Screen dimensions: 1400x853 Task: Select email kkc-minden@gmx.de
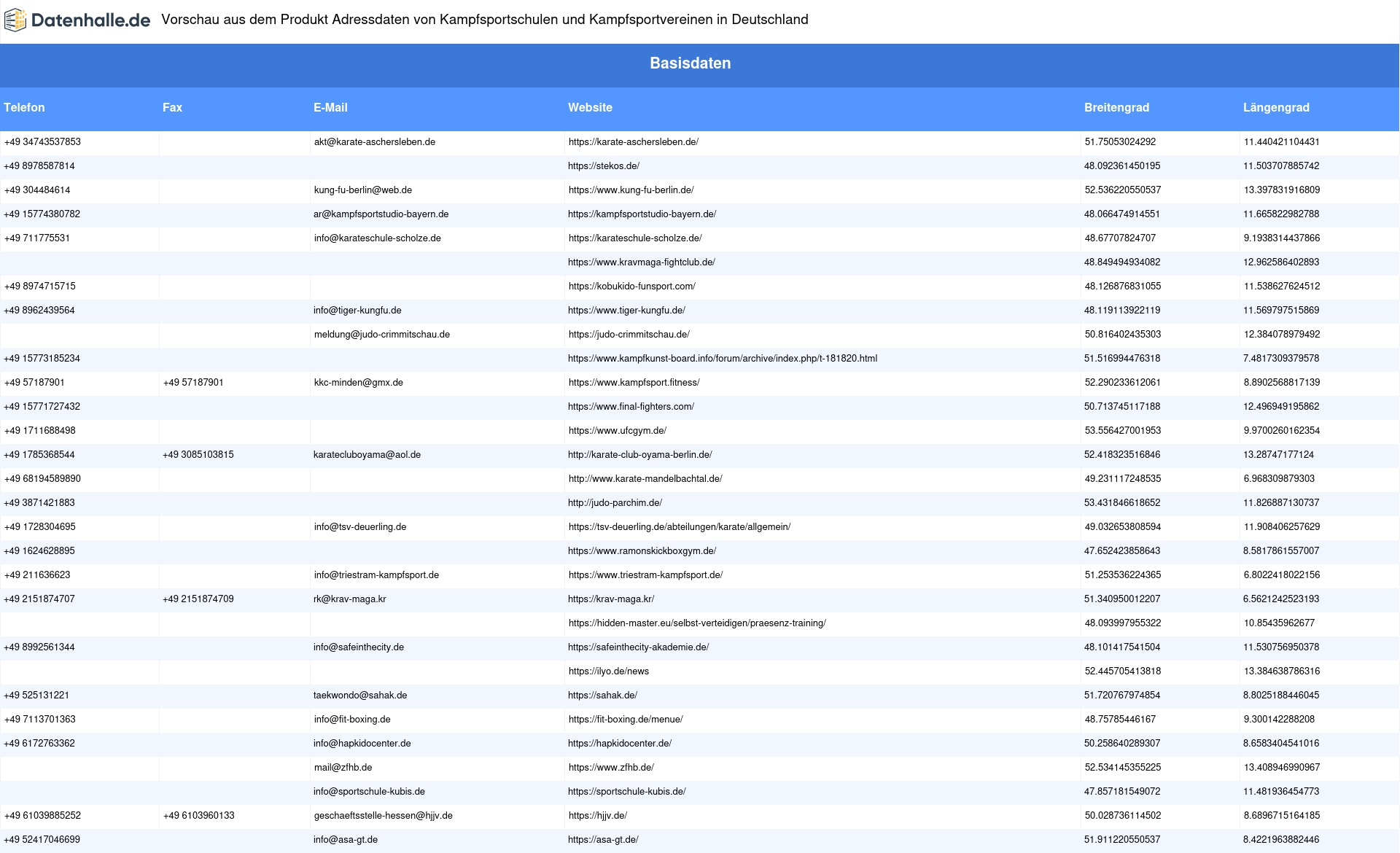[x=359, y=383]
